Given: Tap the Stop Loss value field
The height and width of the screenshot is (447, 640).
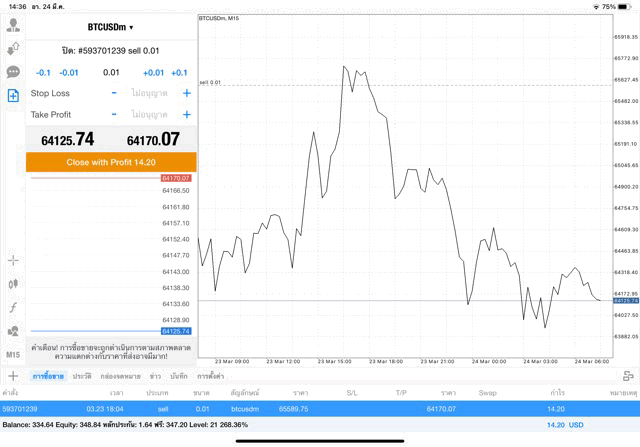Looking at the screenshot, I should tap(150, 93).
